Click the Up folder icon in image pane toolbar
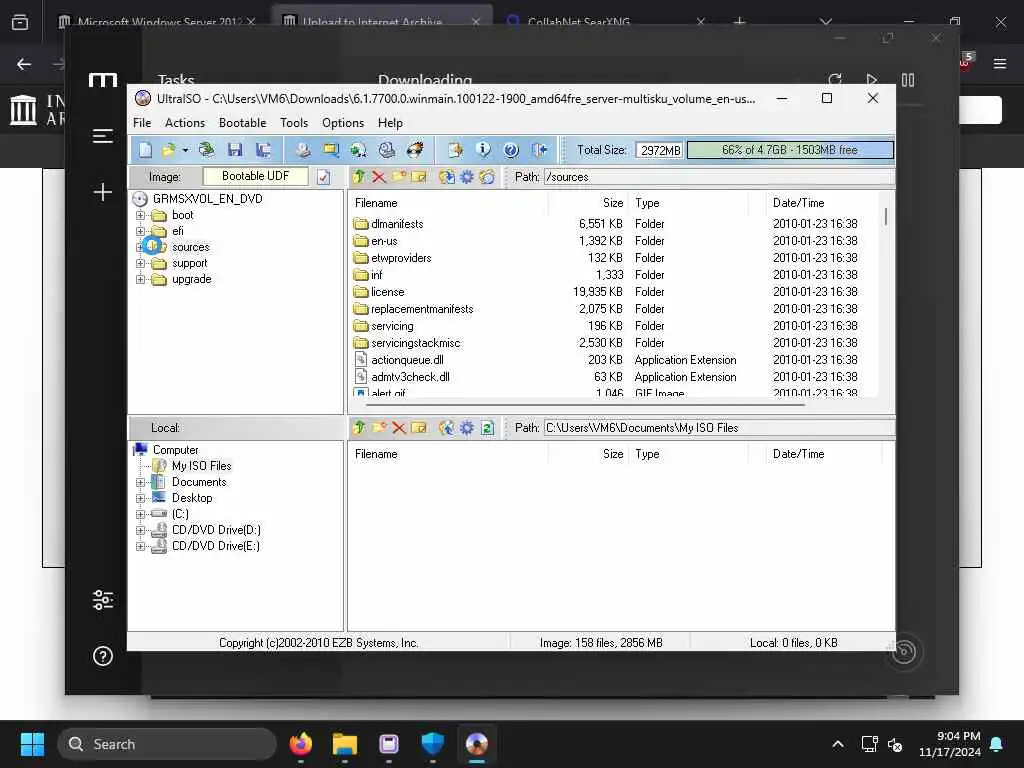This screenshot has width=1024, height=768. 359,177
